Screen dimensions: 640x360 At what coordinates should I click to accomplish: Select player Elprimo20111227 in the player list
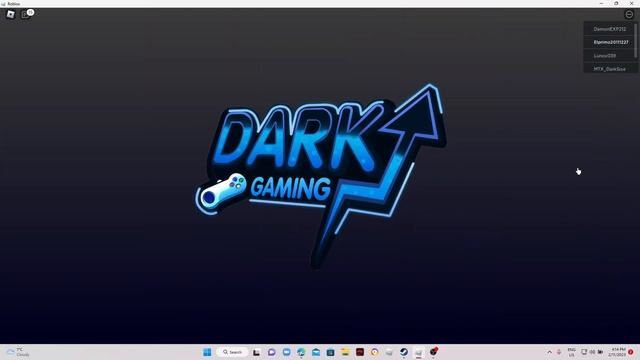609,42
